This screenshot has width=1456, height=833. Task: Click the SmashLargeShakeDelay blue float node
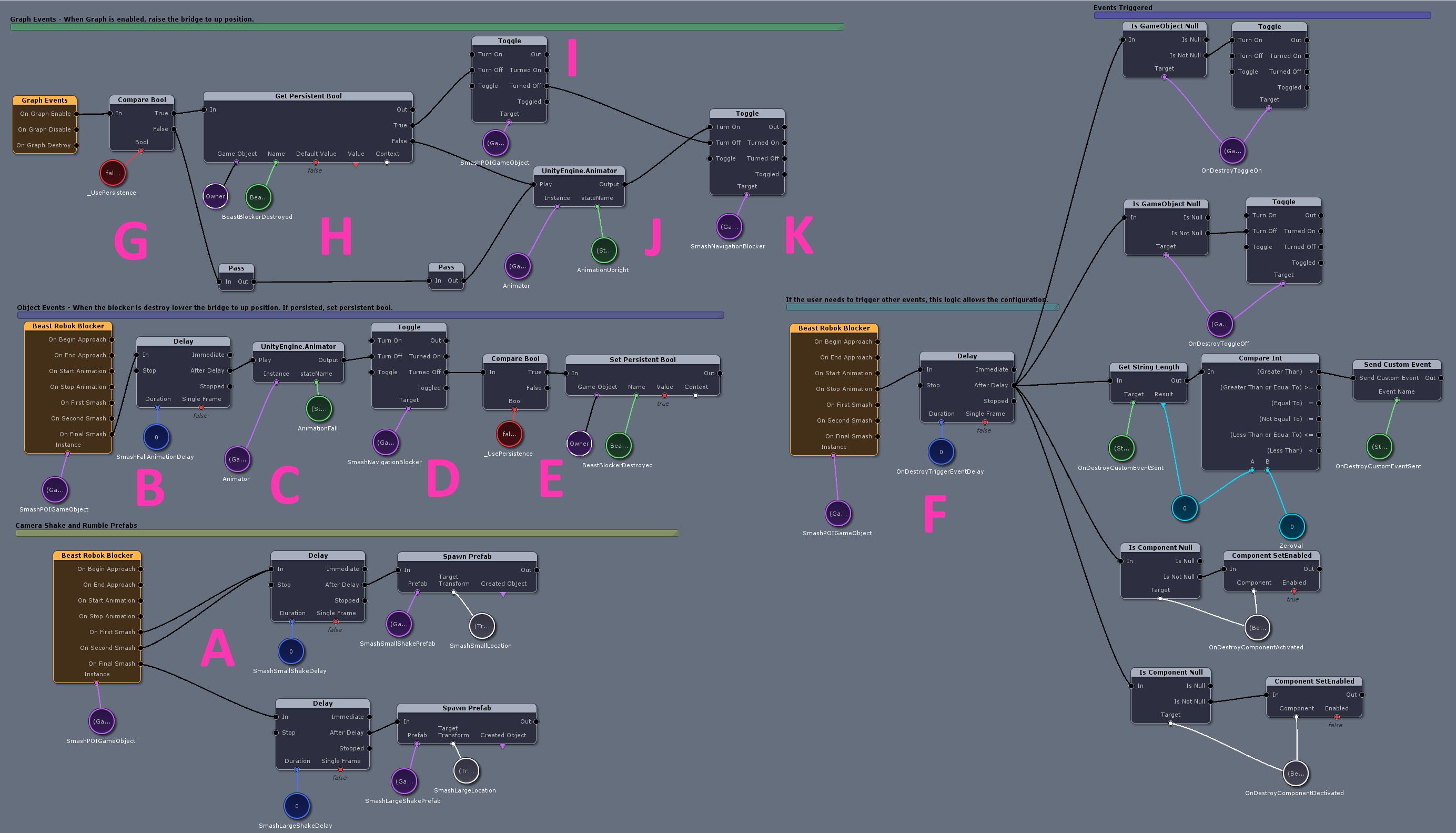pos(296,806)
